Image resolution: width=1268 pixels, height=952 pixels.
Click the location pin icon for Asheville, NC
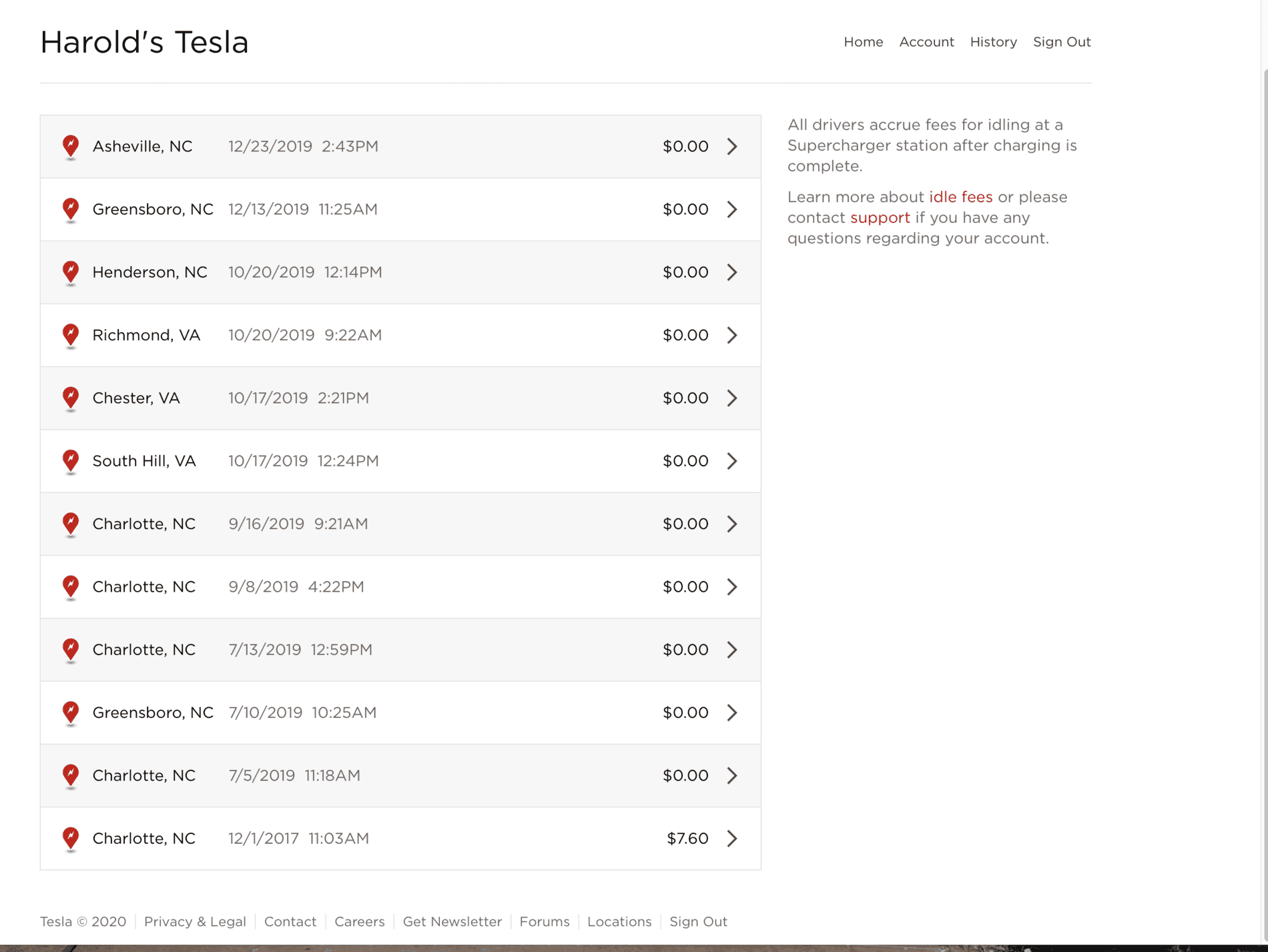point(70,146)
